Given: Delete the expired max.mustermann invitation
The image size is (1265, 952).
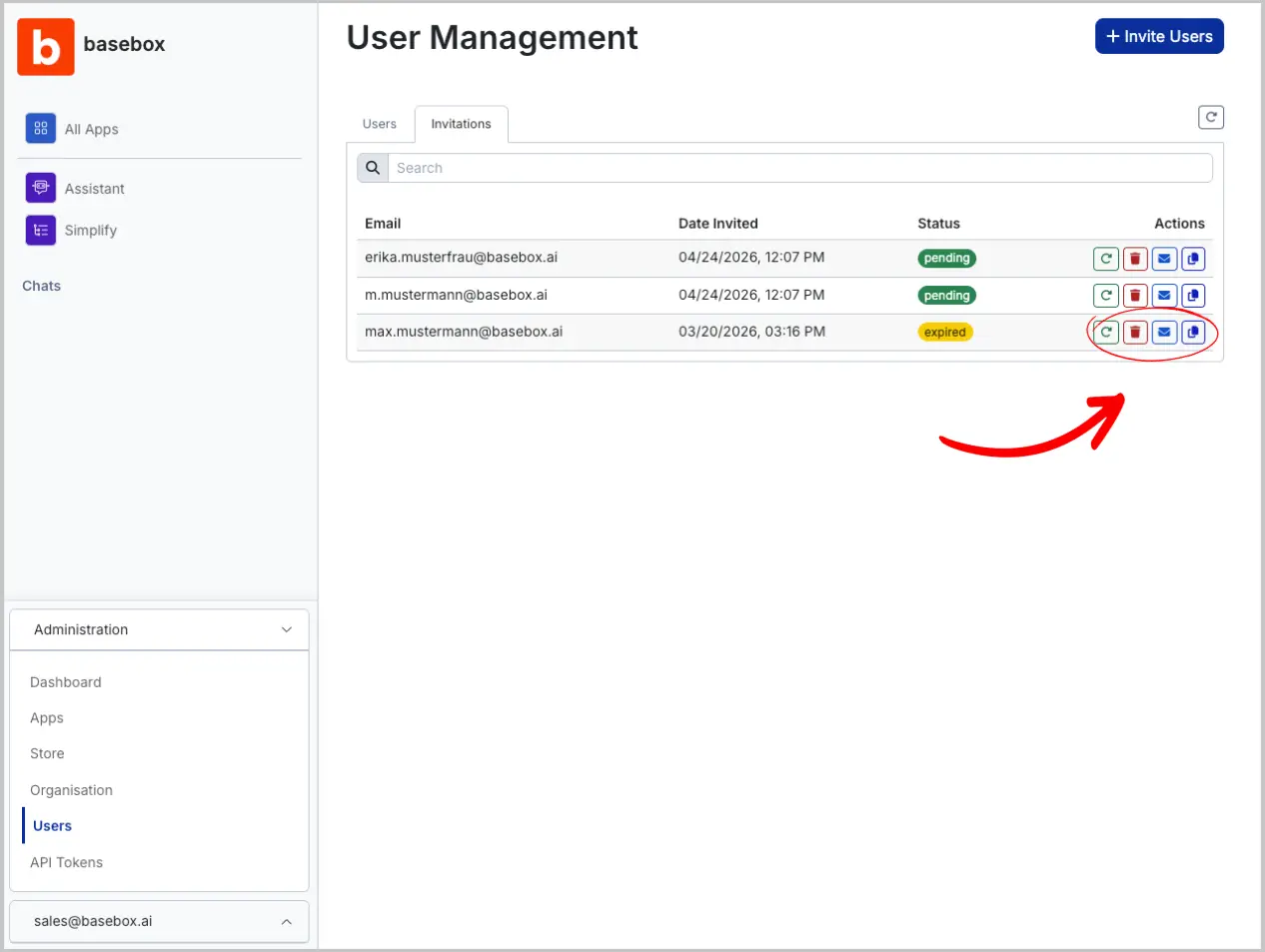Looking at the screenshot, I should (1134, 332).
